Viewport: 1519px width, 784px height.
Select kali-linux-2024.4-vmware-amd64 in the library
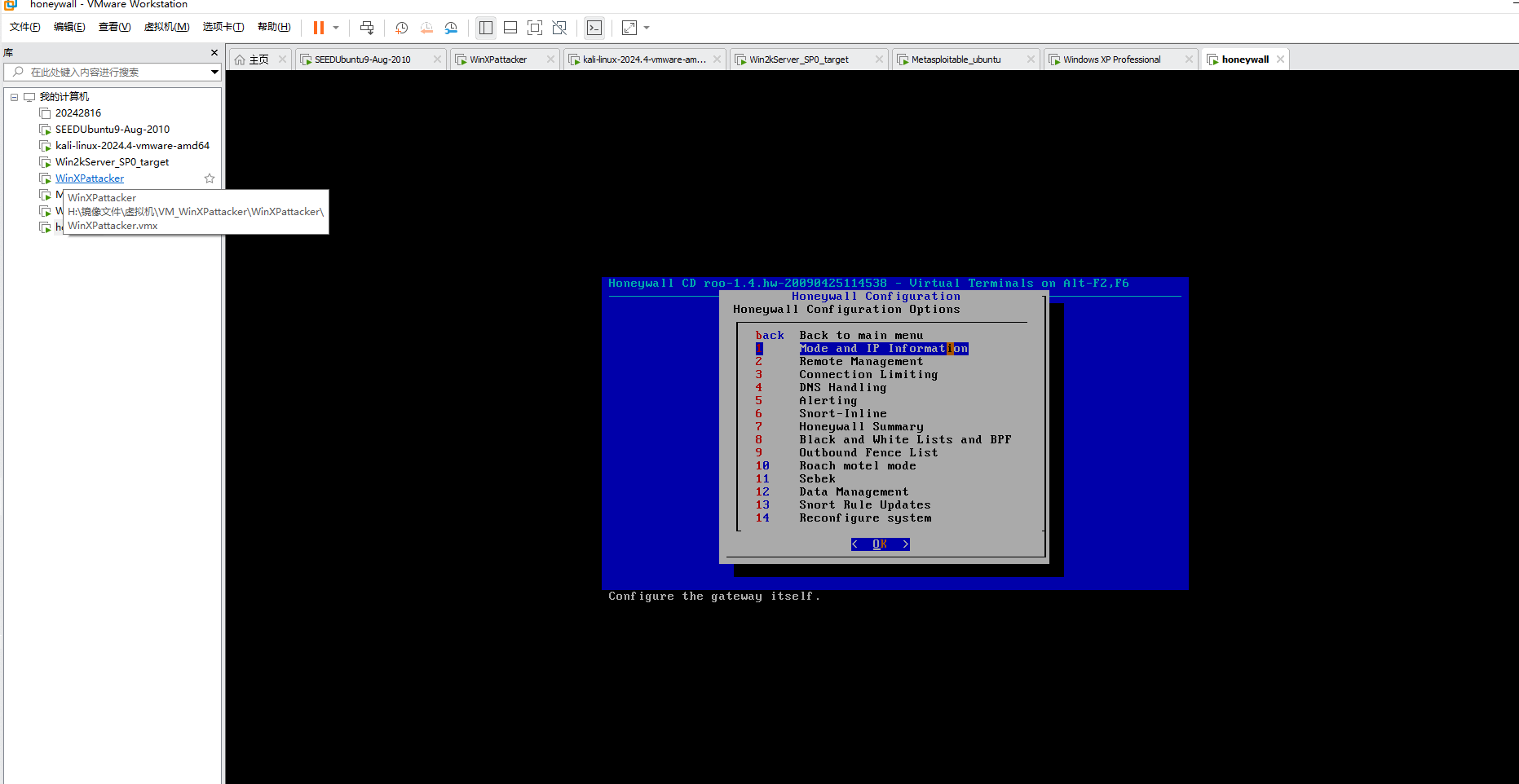132,146
